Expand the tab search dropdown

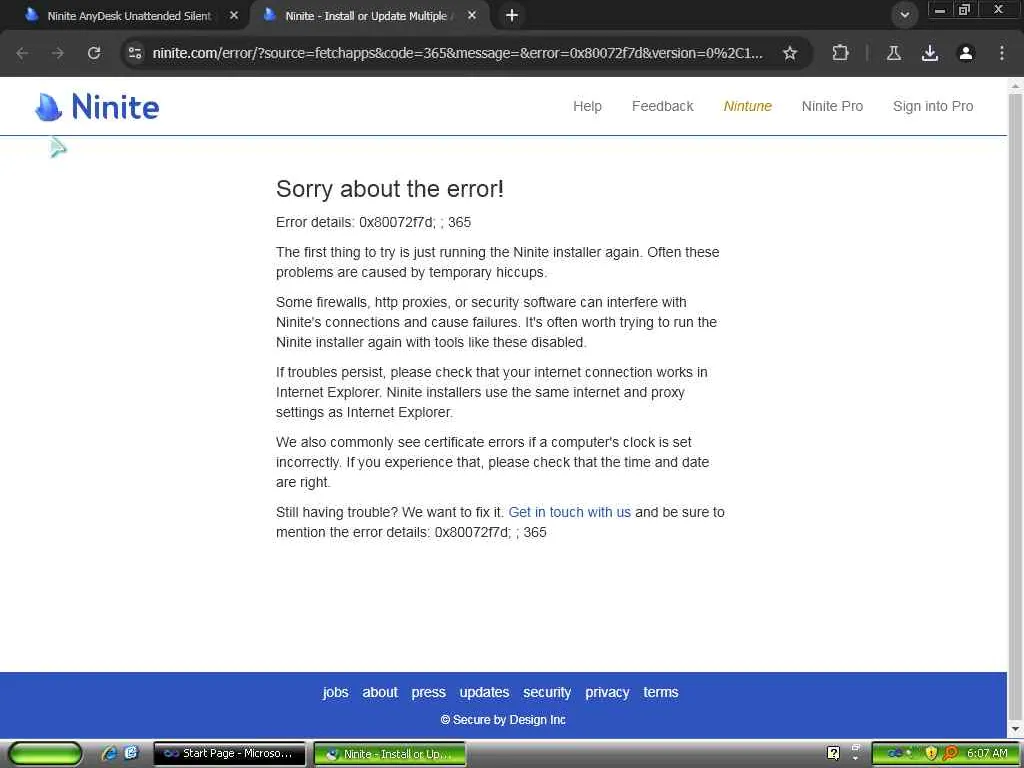pyautogui.click(x=904, y=15)
